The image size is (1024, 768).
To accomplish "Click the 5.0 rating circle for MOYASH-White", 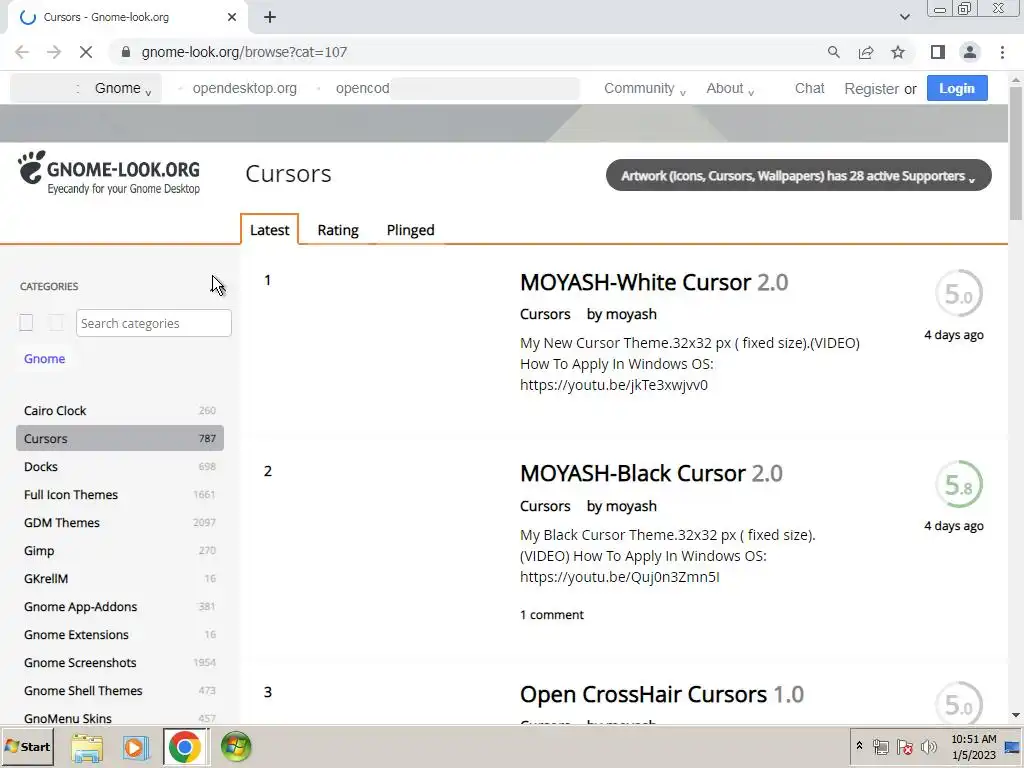I will (x=959, y=293).
